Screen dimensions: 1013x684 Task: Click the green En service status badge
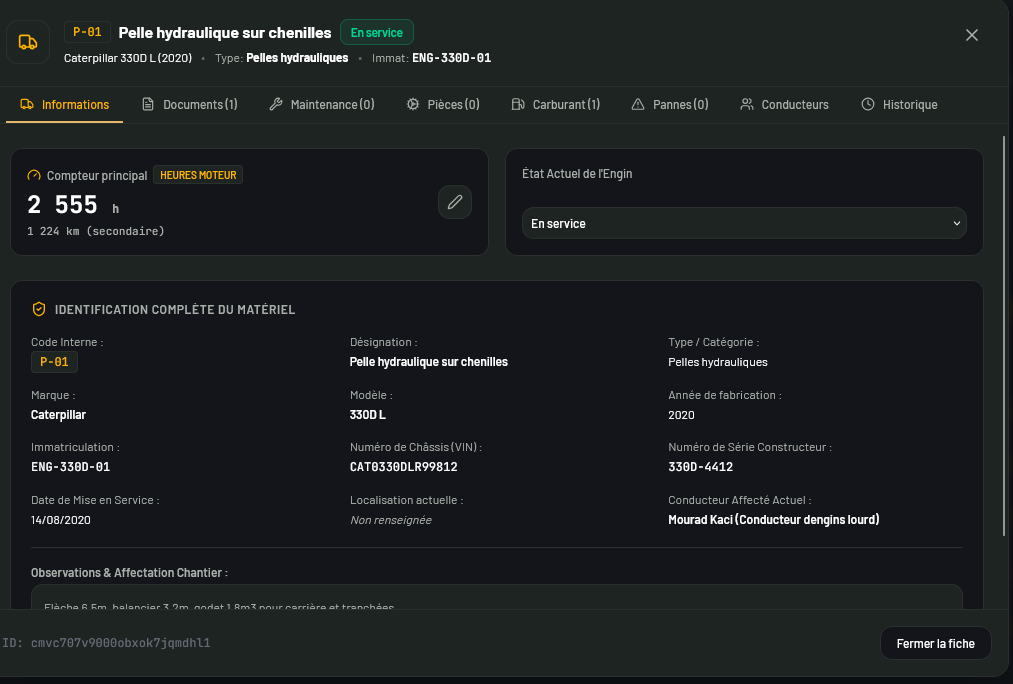(x=377, y=32)
